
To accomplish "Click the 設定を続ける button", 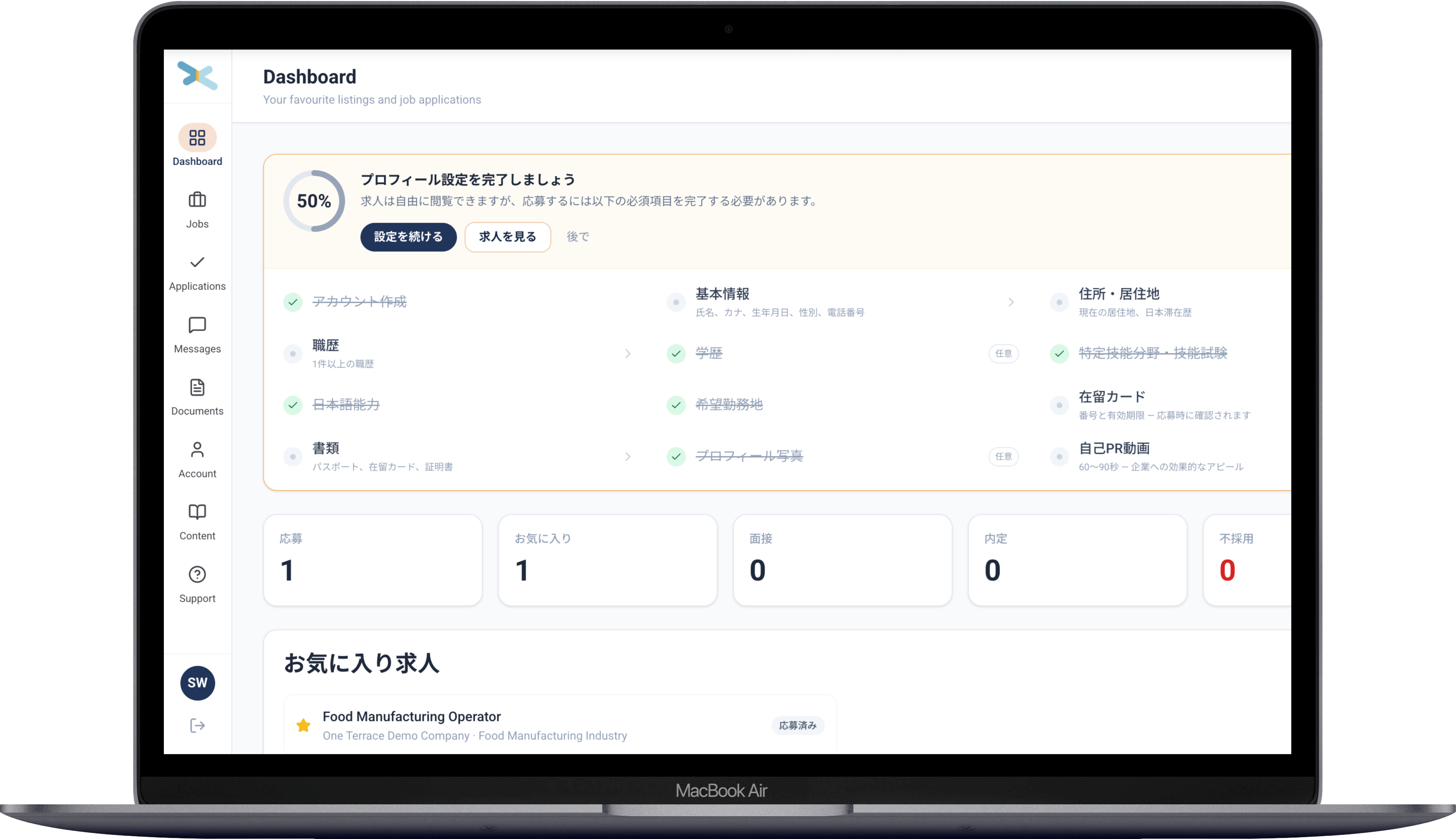I will 408,237.
